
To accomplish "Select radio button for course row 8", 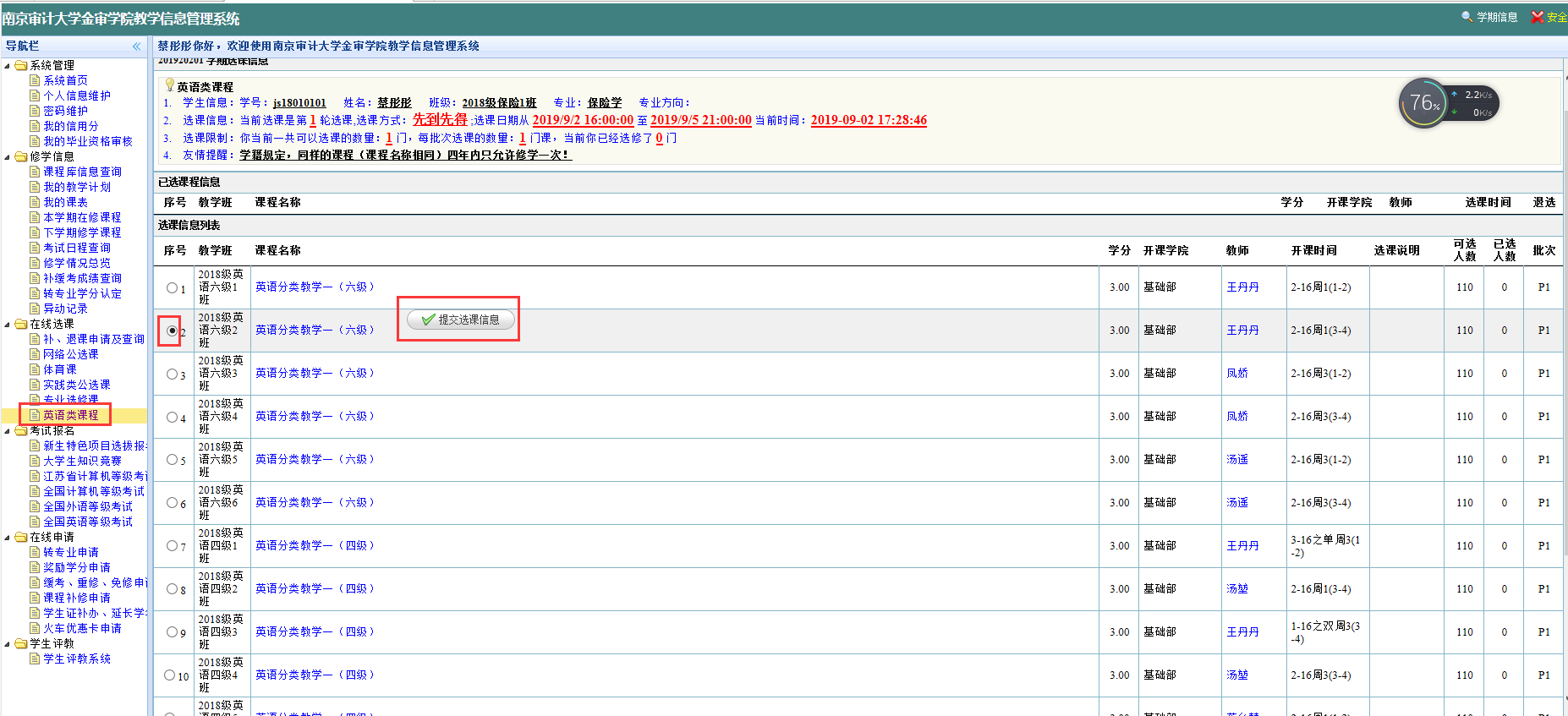I will tap(172, 589).
